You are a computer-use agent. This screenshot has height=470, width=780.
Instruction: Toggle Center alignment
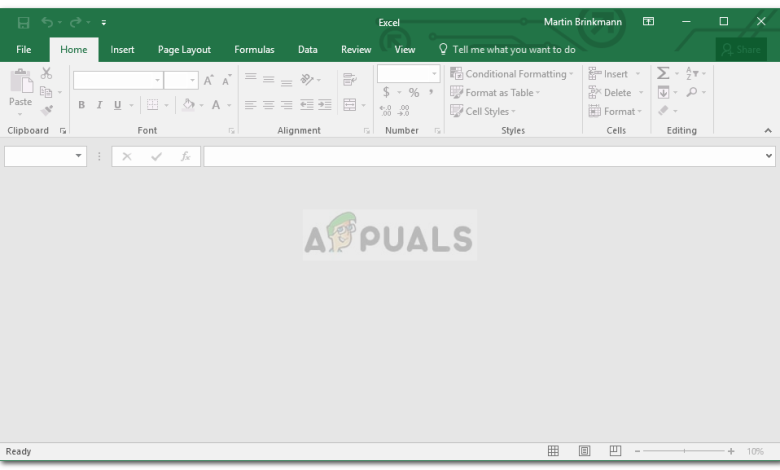tap(269, 104)
